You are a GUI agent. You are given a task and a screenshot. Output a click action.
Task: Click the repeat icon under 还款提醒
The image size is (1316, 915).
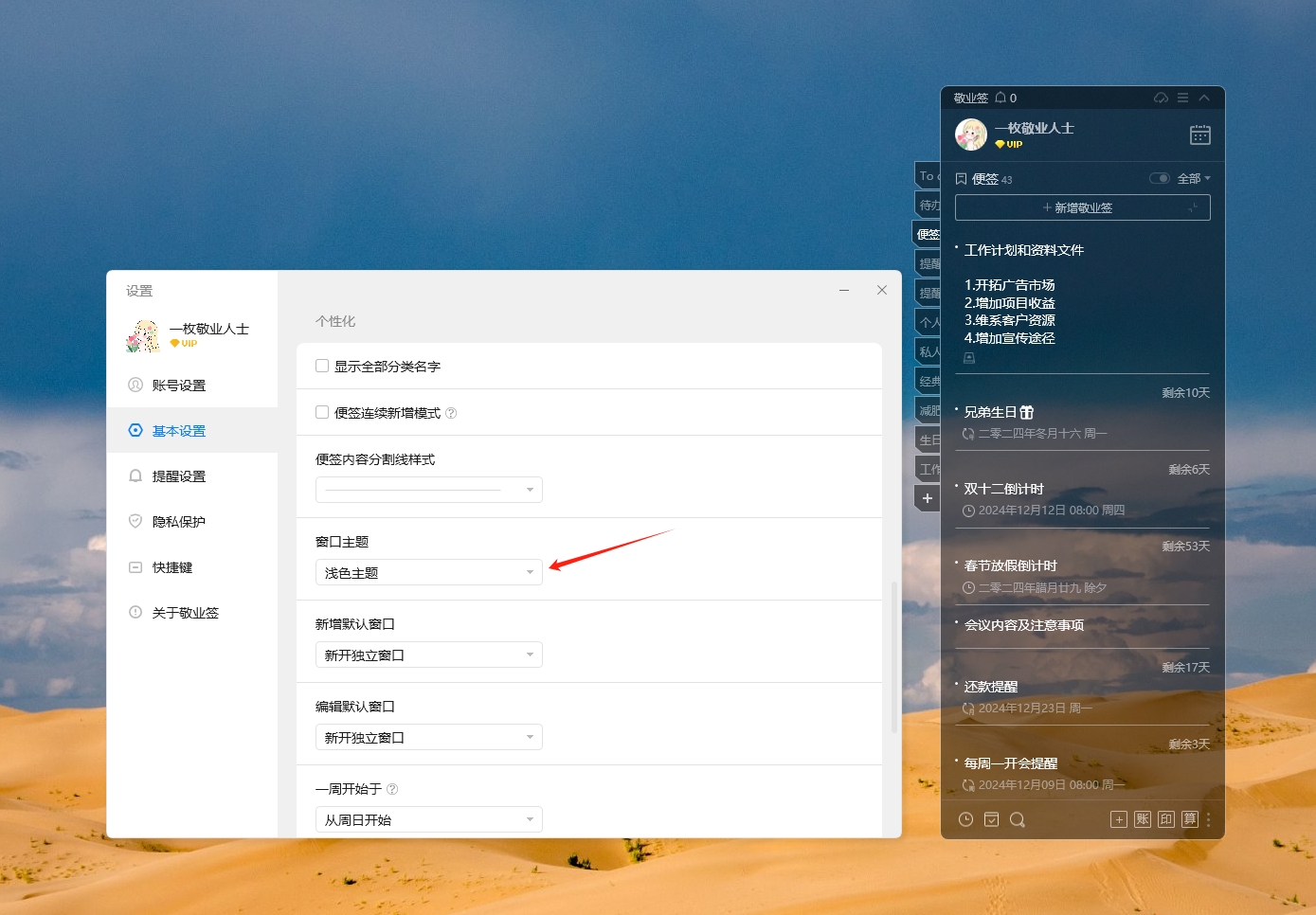click(x=968, y=709)
